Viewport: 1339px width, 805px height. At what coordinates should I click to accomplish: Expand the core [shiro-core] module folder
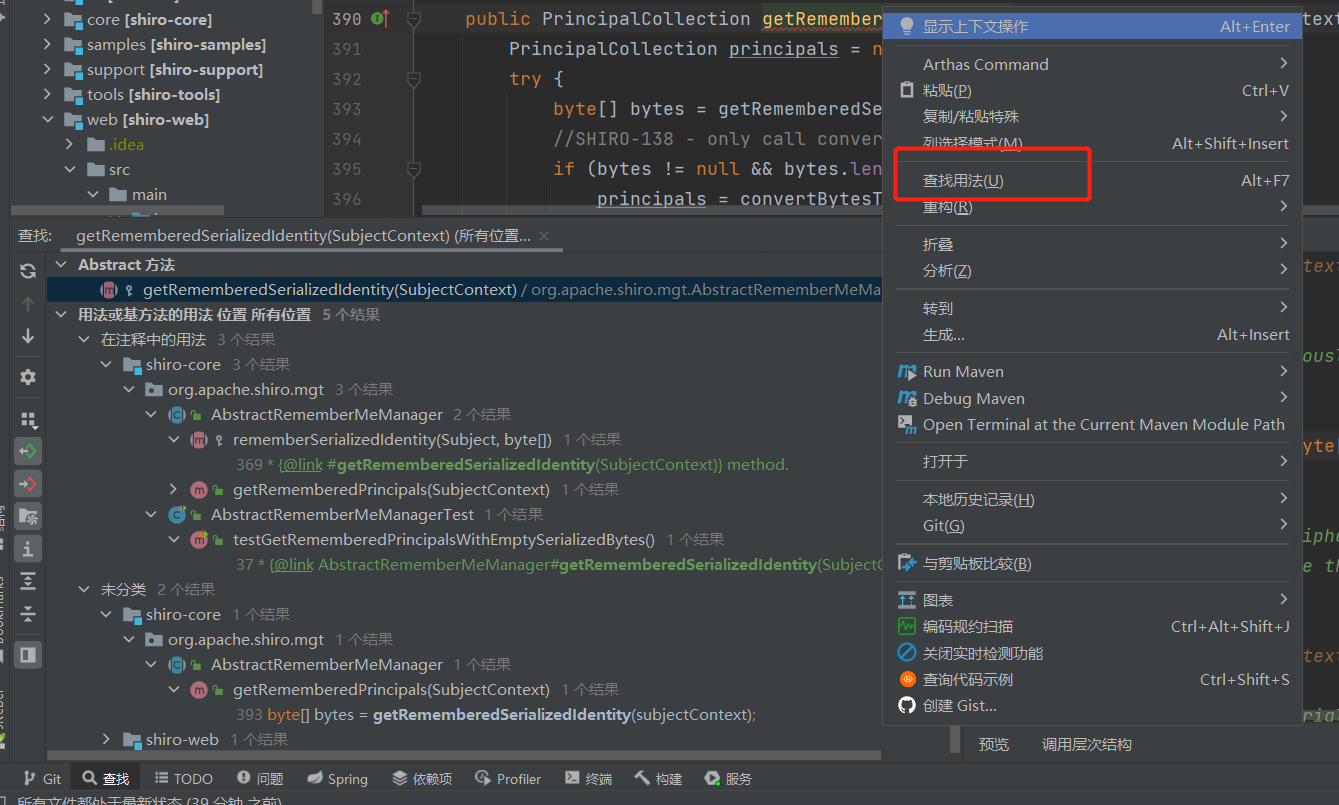47,20
